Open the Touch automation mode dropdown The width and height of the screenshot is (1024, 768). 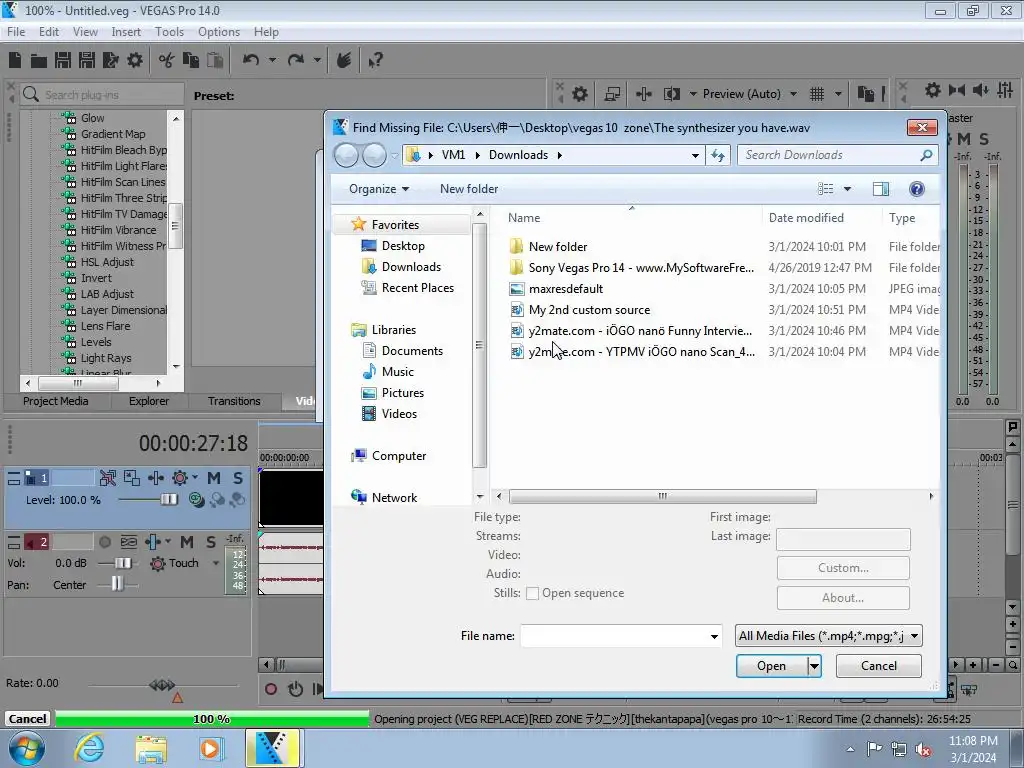[x=216, y=563]
